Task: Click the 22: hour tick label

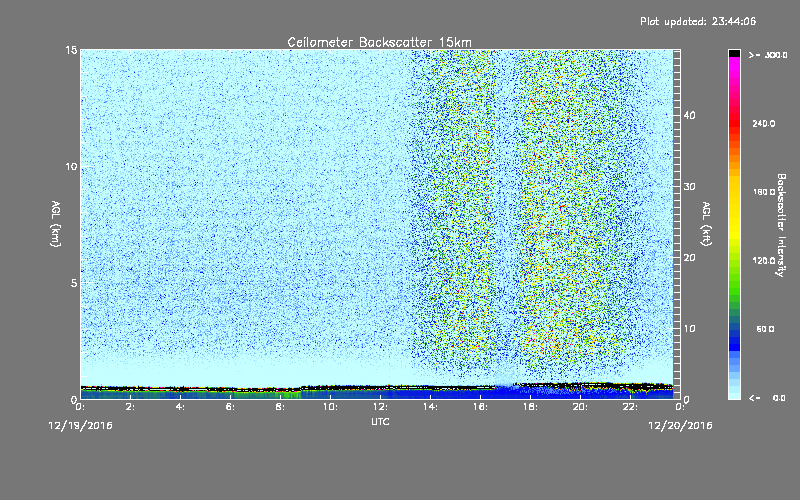Action: click(x=630, y=407)
